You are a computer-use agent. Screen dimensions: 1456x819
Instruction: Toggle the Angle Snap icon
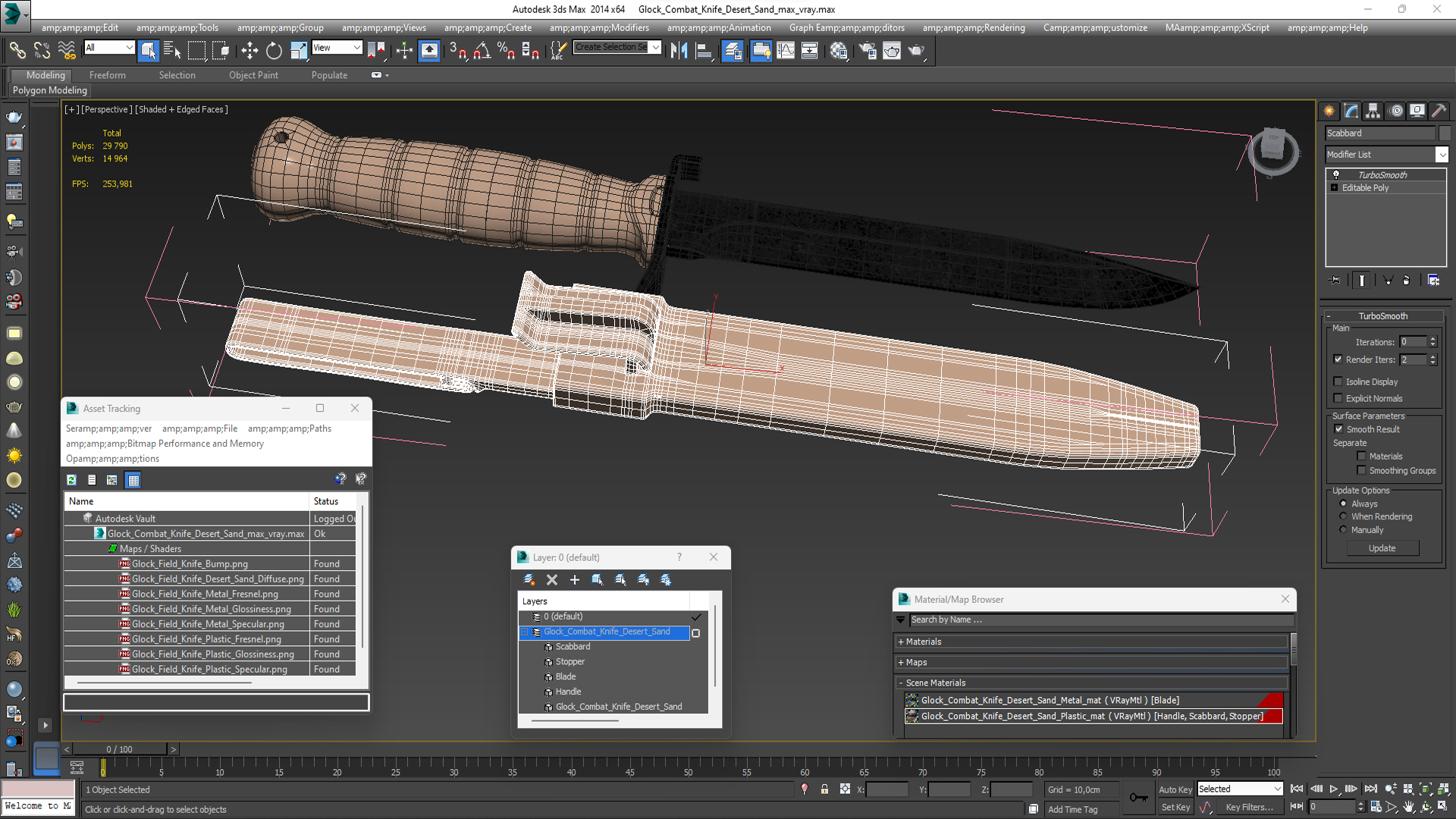point(482,51)
